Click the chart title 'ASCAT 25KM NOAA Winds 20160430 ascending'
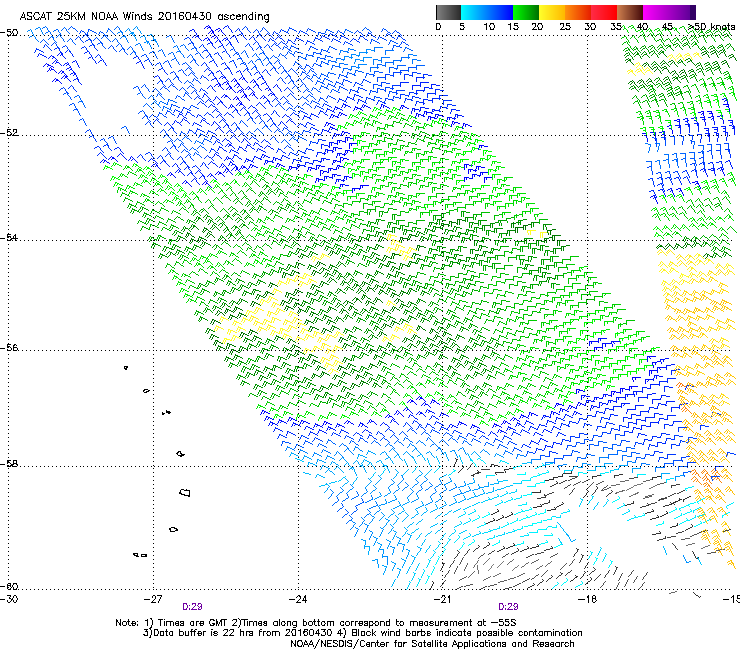The height and width of the screenshot is (650, 740). click(144, 17)
